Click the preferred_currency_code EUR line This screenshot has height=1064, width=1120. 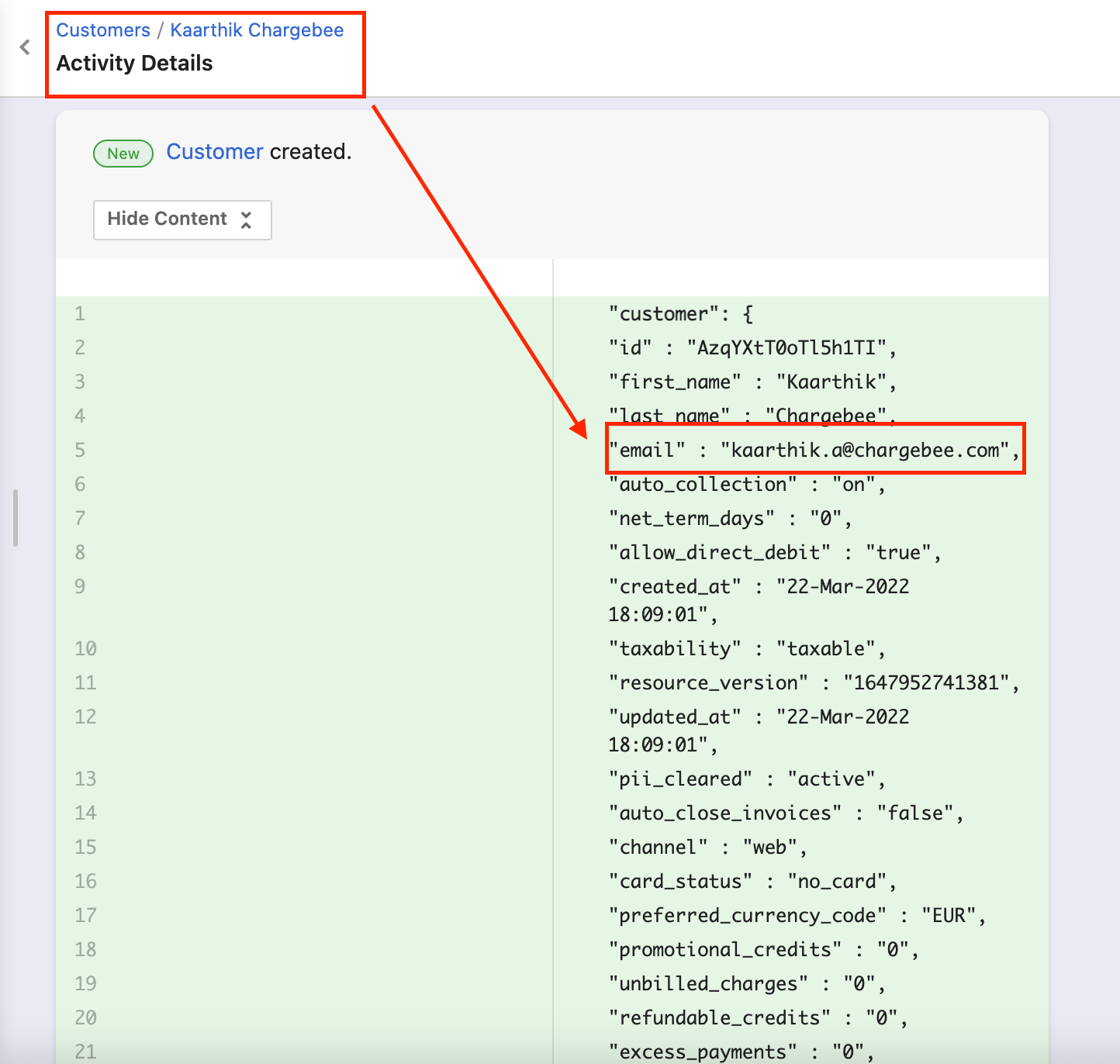coord(797,915)
